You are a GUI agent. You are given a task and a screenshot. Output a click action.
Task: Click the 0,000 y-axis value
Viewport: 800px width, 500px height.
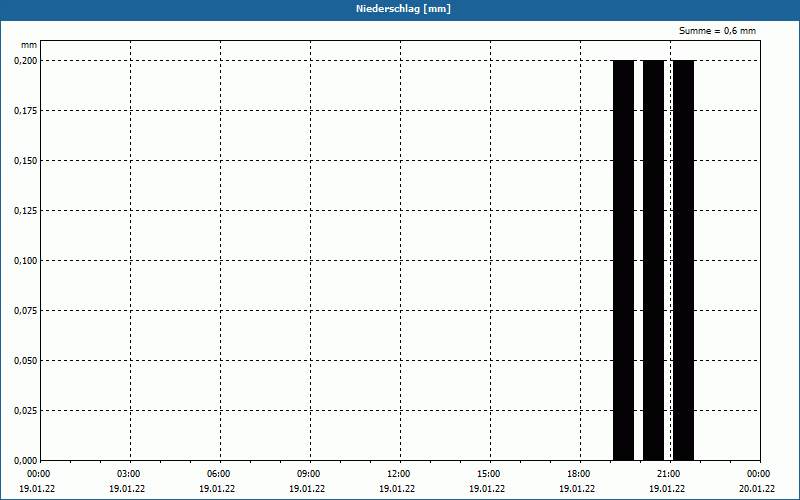pos(26,460)
